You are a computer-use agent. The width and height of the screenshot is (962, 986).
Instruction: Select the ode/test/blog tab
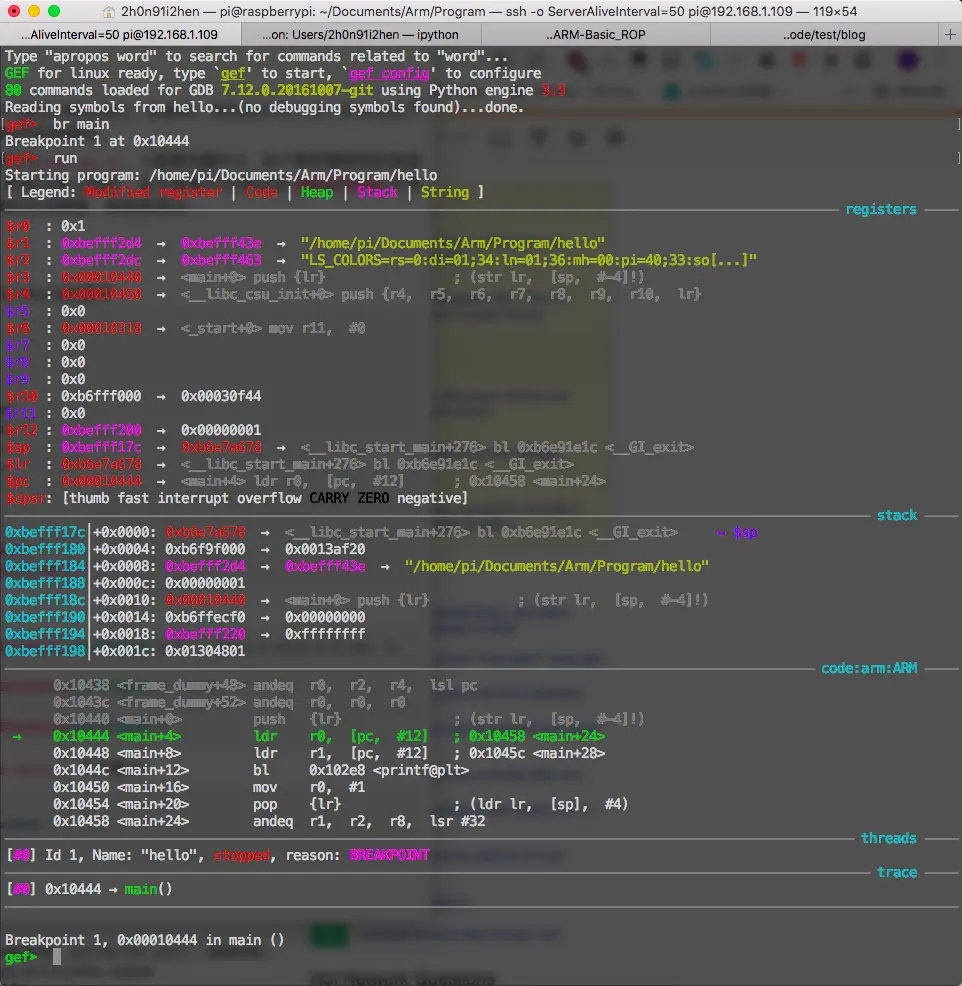pos(824,35)
